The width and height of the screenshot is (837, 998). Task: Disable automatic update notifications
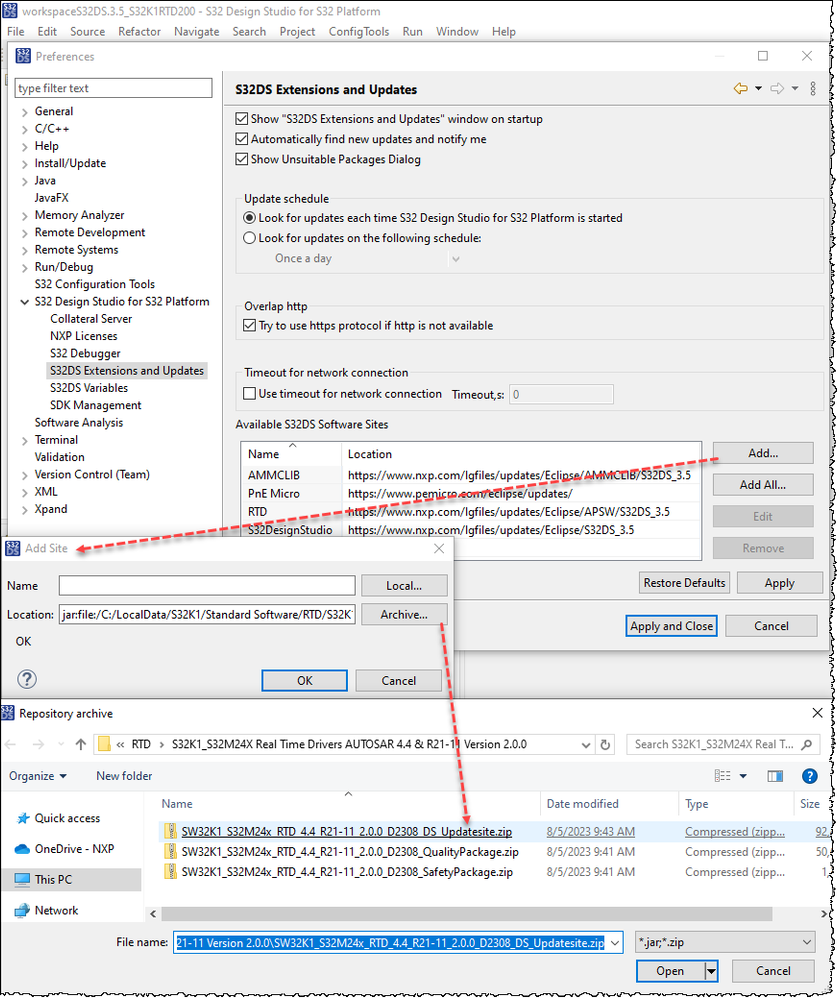242,141
